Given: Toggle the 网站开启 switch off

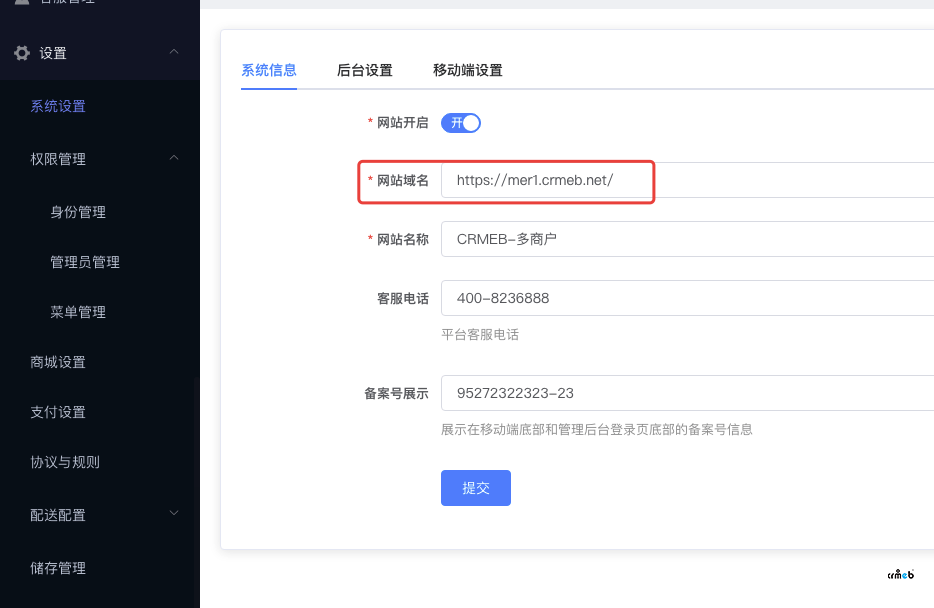Looking at the screenshot, I should (461, 123).
